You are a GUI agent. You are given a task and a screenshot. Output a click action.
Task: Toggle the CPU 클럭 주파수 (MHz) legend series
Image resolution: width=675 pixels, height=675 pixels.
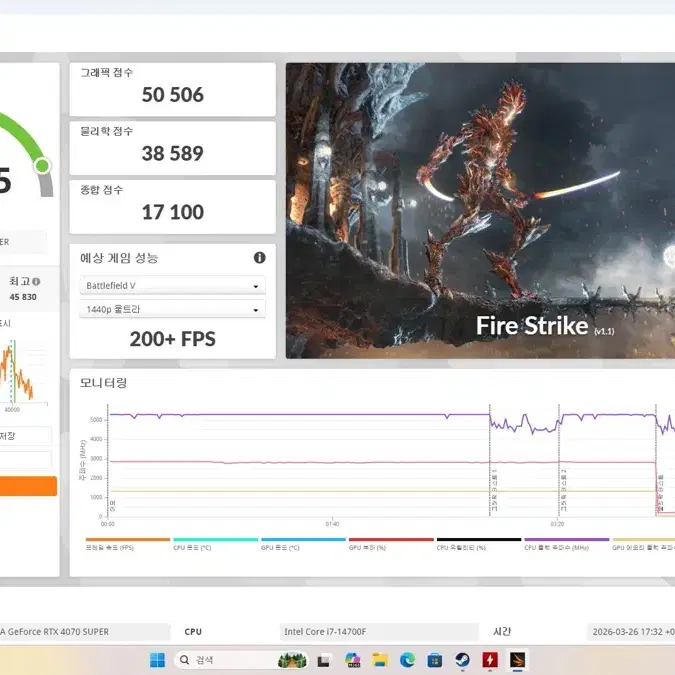point(567,544)
